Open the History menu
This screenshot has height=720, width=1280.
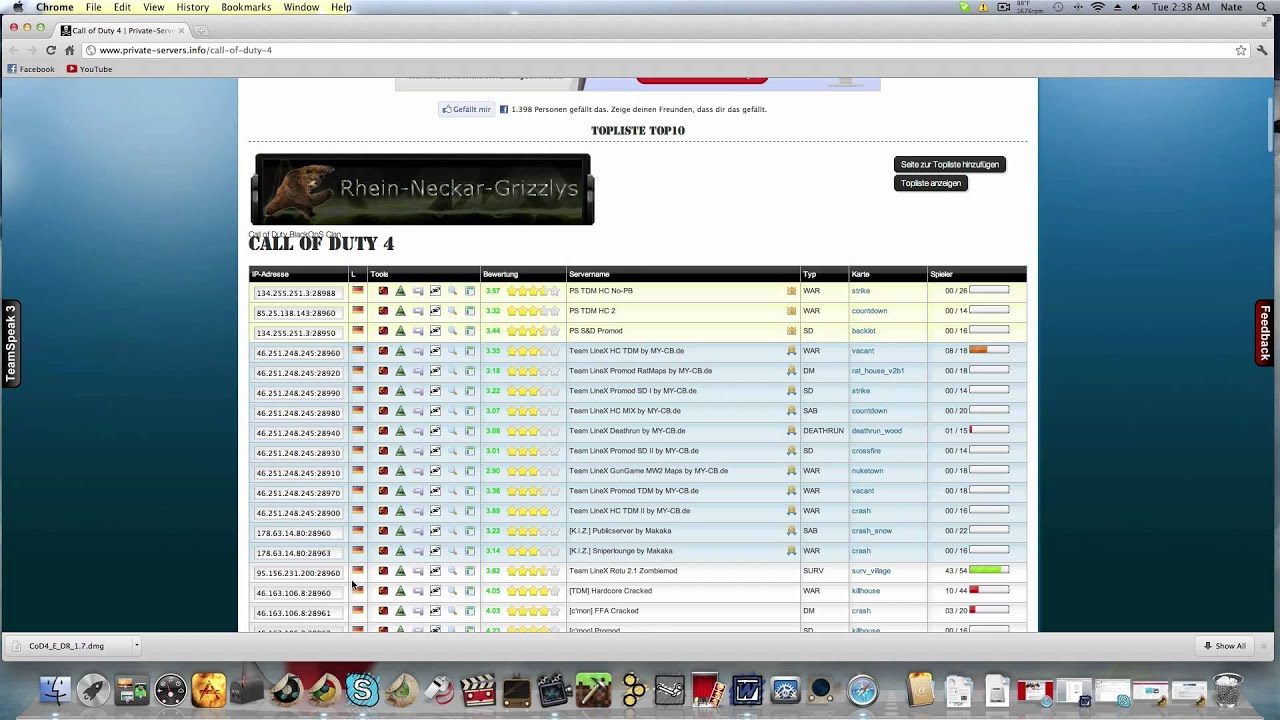tap(192, 7)
